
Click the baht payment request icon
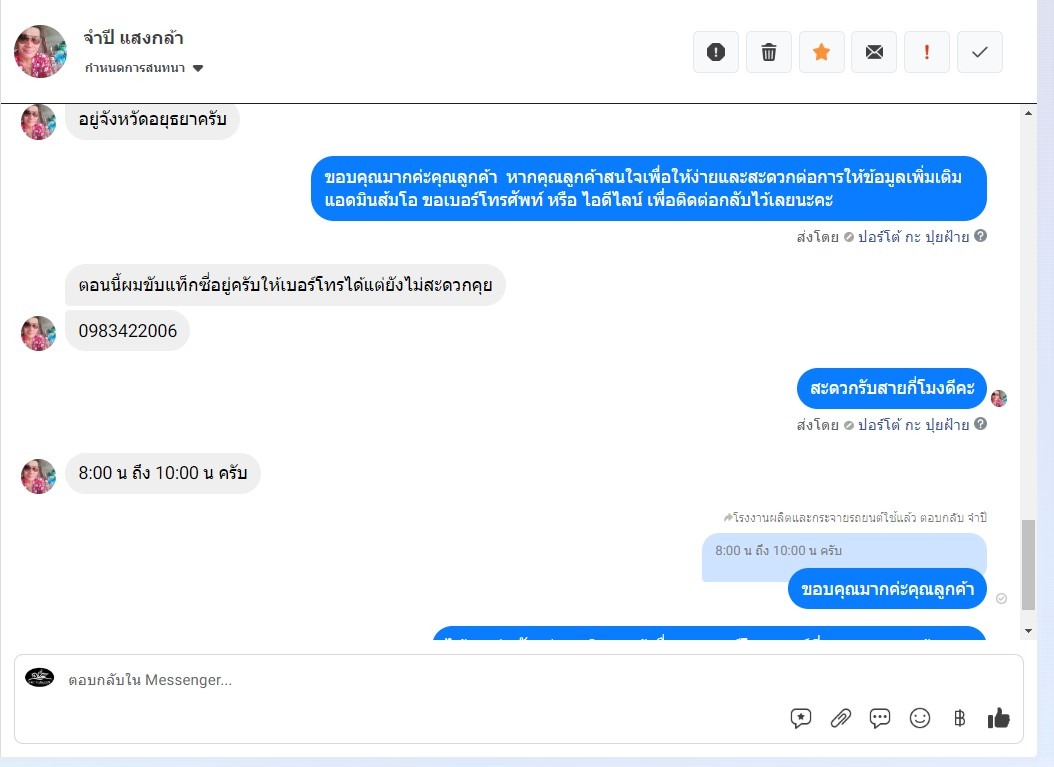click(x=959, y=718)
